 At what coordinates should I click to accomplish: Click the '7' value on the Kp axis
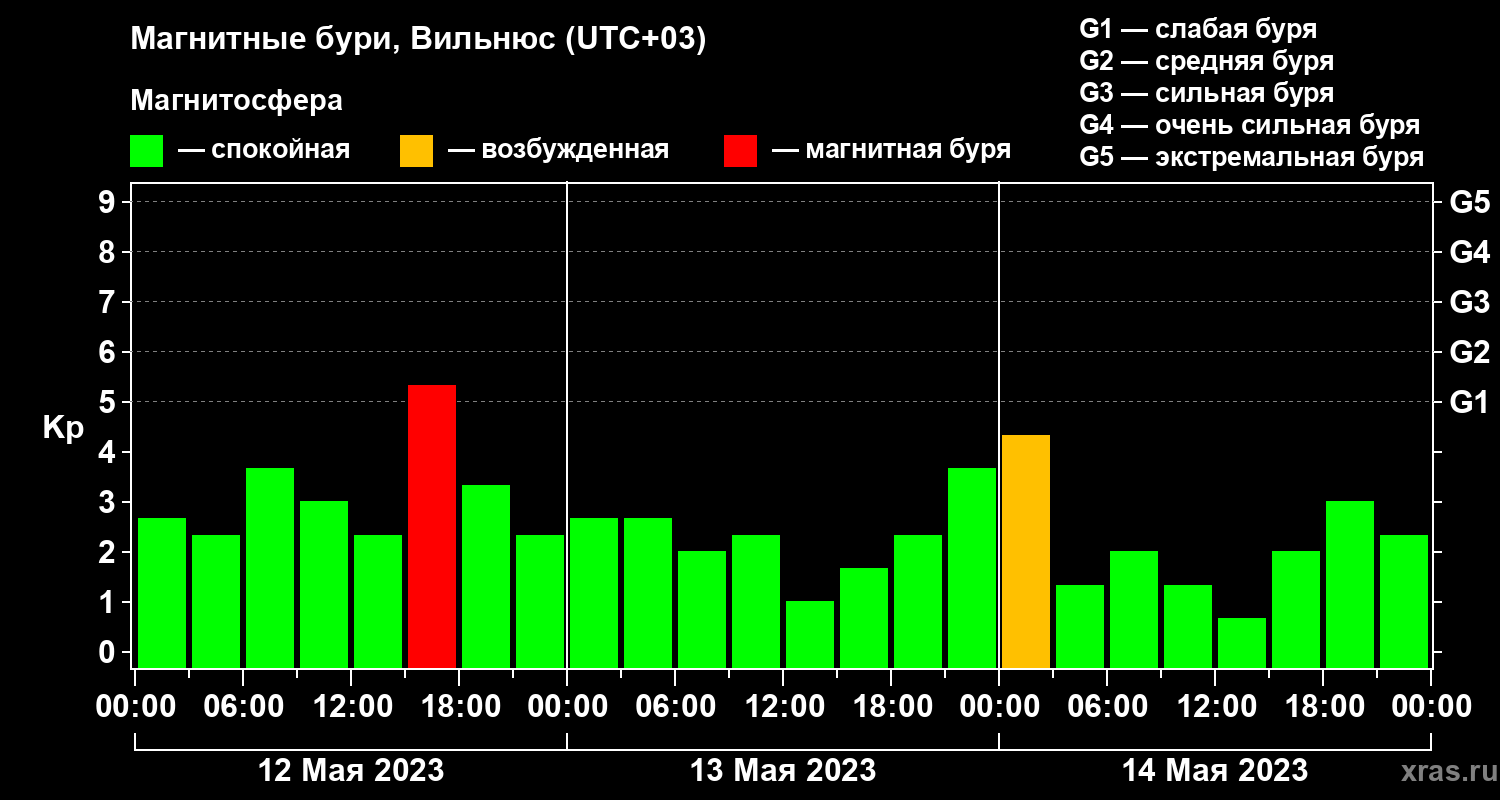point(109,302)
